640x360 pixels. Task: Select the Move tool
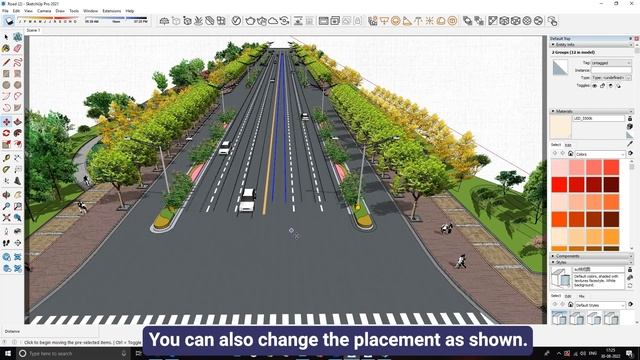6,122
